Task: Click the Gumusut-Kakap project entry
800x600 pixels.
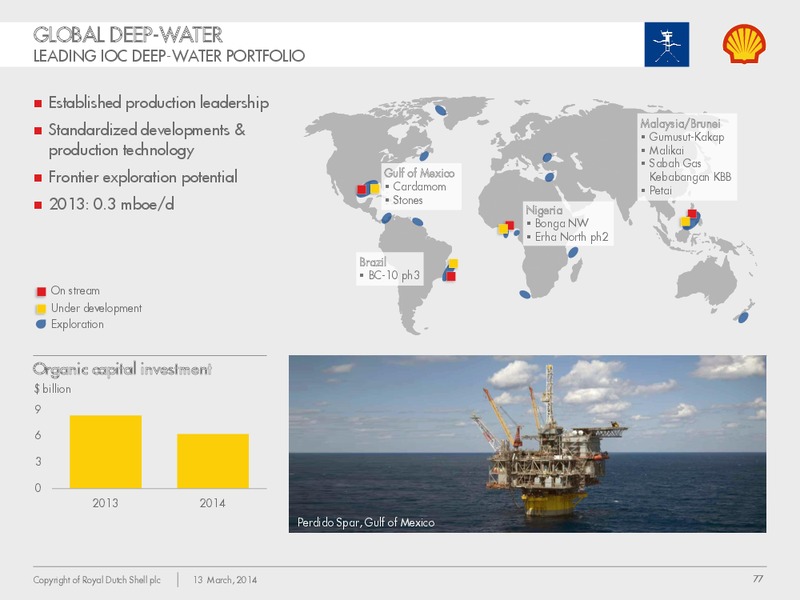Action: [x=686, y=137]
